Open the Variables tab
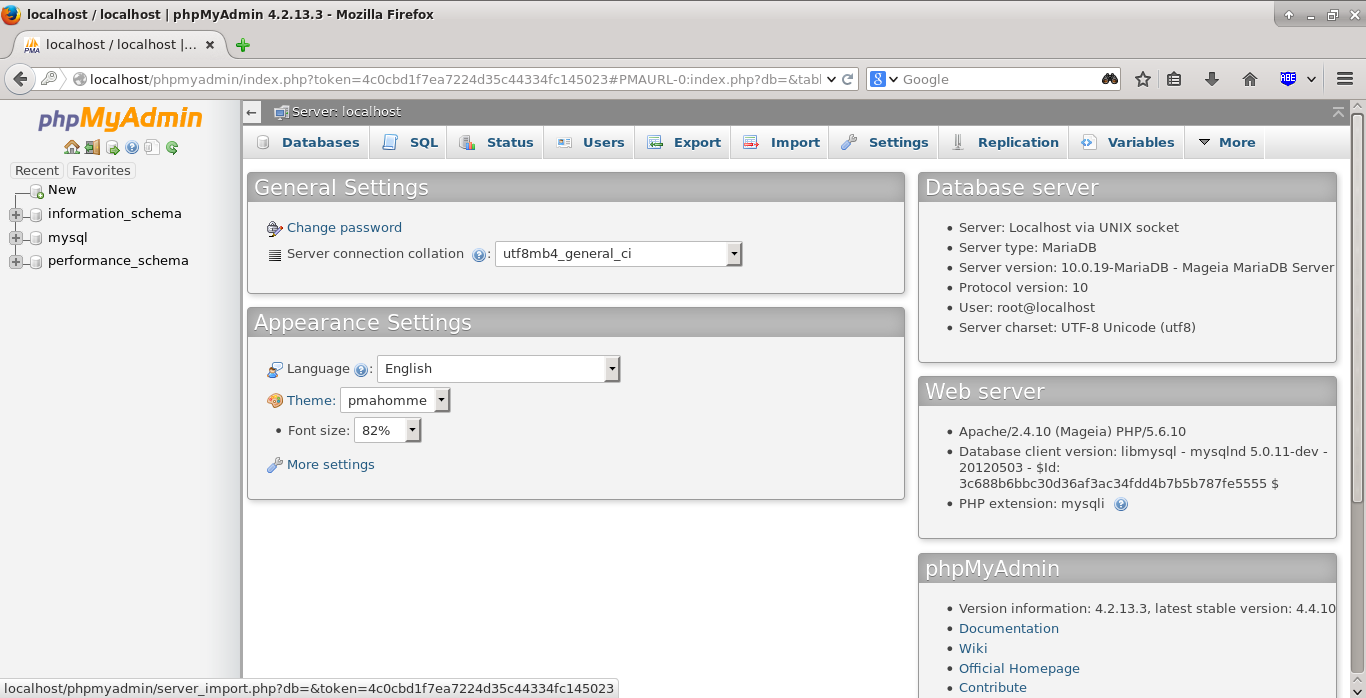Image resolution: width=1366 pixels, height=698 pixels. click(1127, 143)
